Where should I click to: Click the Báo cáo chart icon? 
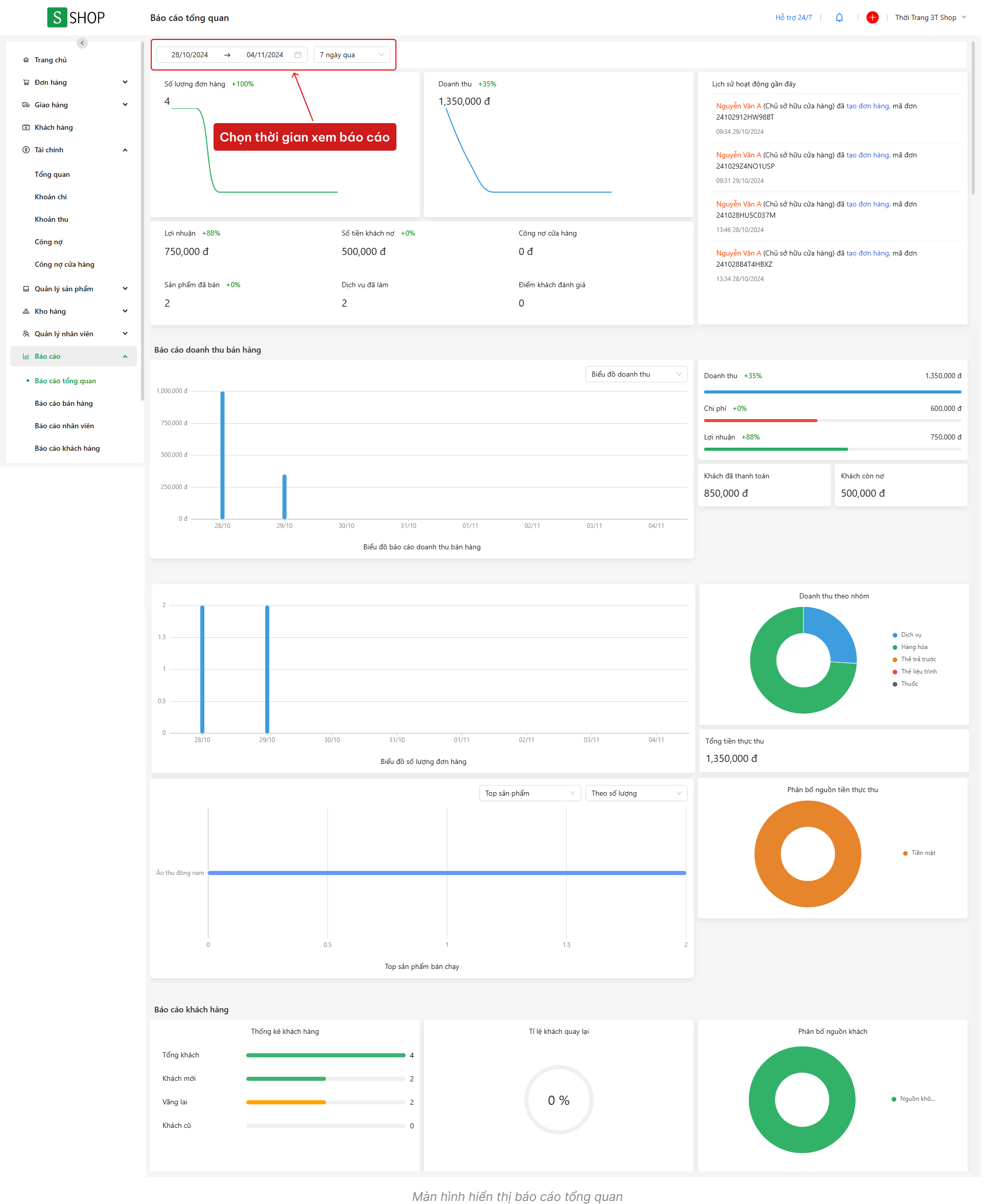point(26,356)
